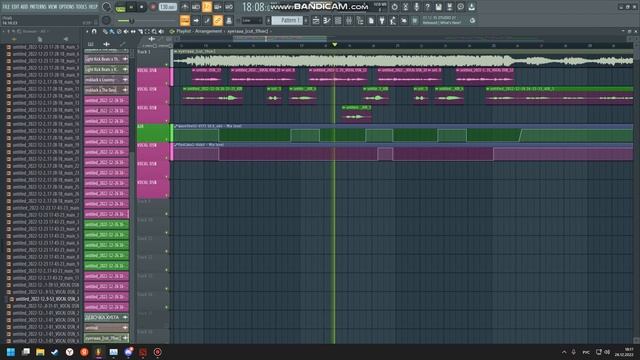Open the Pattern 1 selector
640x360 pixels.
(287, 20)
